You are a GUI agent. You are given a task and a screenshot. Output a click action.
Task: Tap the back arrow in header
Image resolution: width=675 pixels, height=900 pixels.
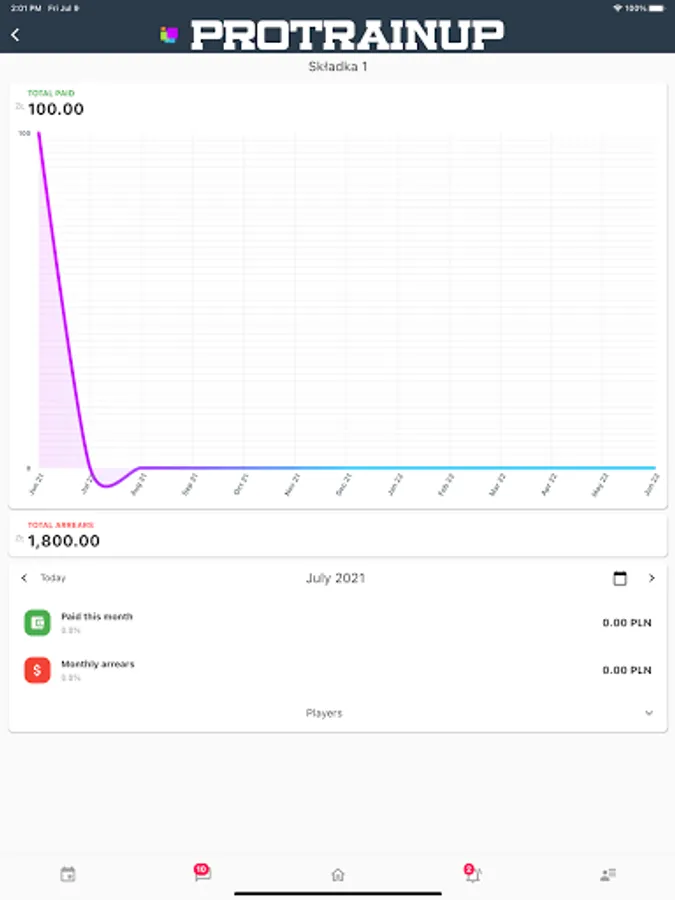tap(15, 35)
